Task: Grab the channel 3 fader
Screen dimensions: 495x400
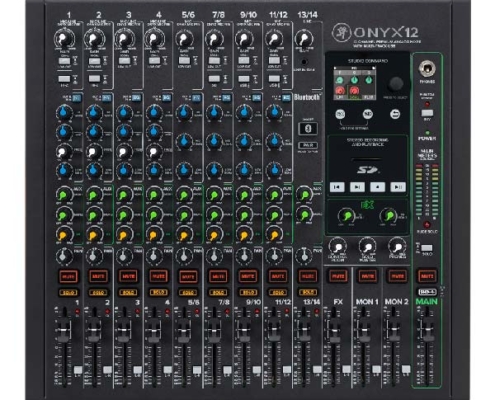Action: pos(123,330)
